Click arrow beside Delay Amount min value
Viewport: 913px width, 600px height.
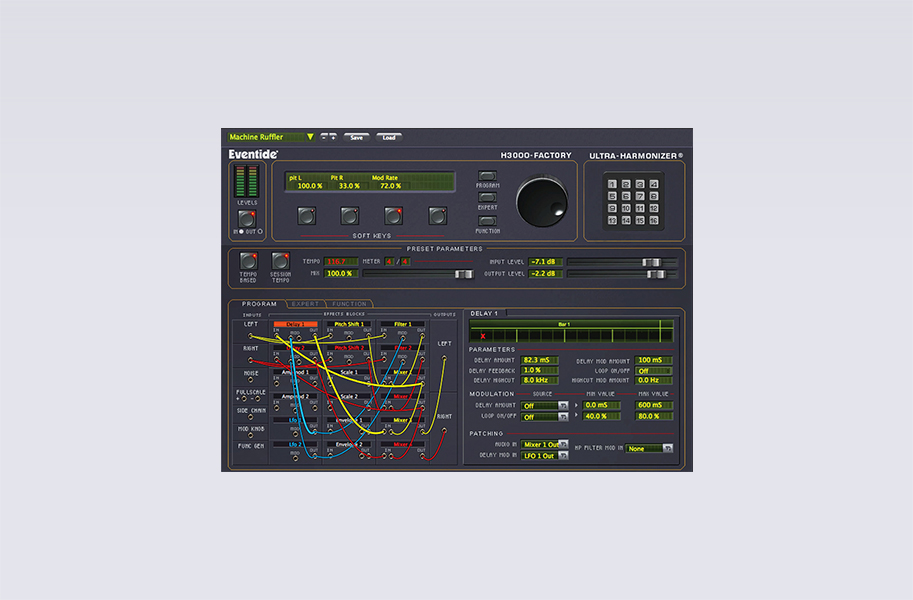point(576,405)
